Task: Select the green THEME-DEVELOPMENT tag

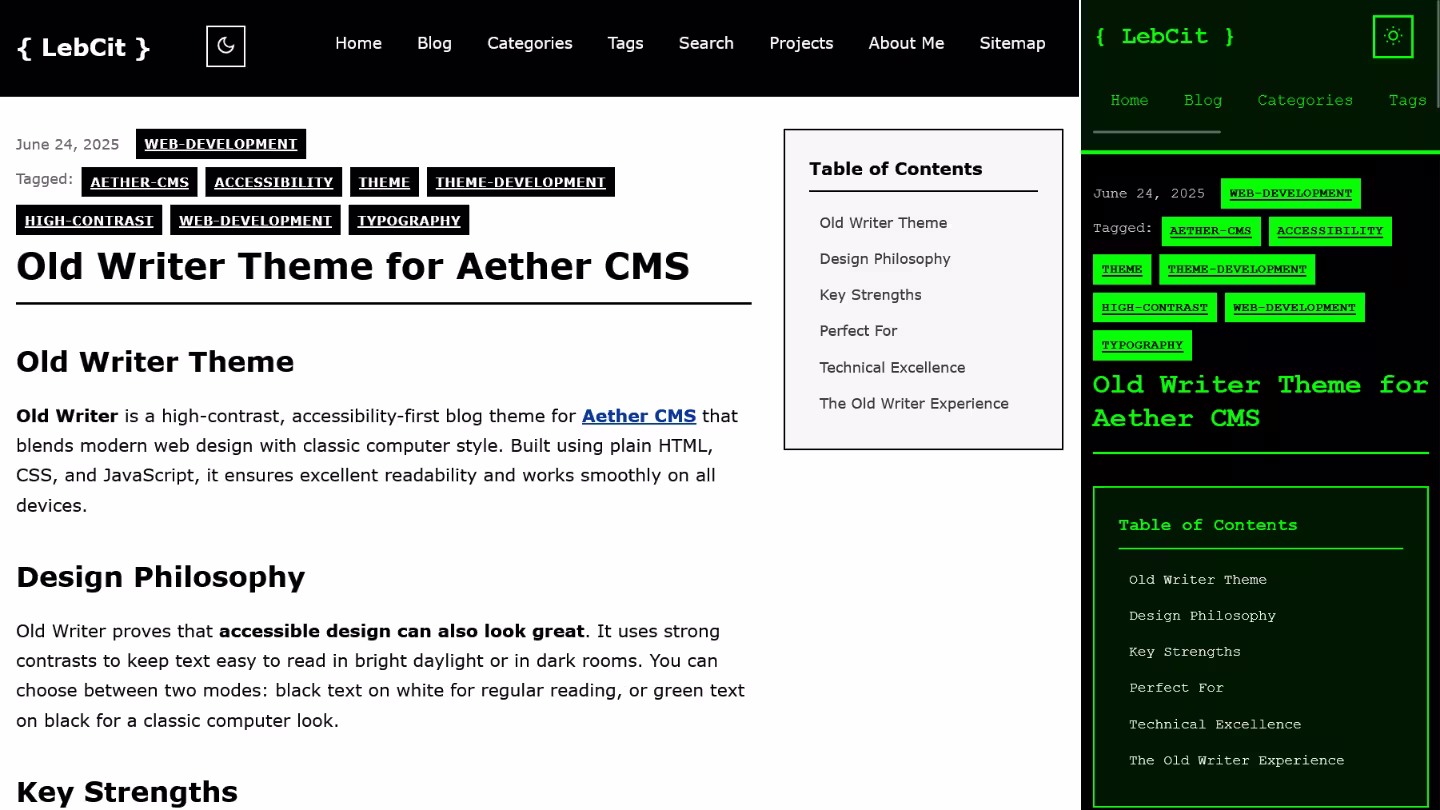Action: tap(1237, 269)
